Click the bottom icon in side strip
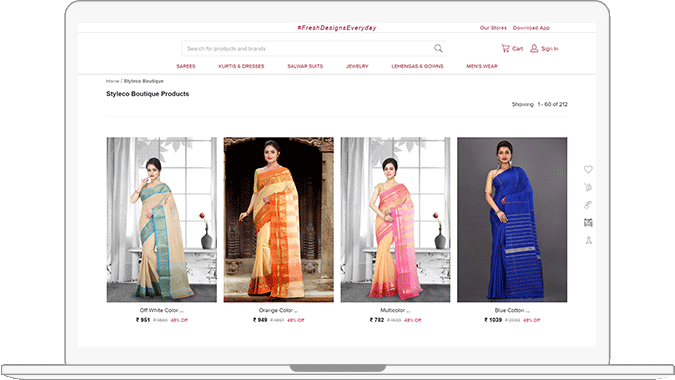 coord(588,240)
